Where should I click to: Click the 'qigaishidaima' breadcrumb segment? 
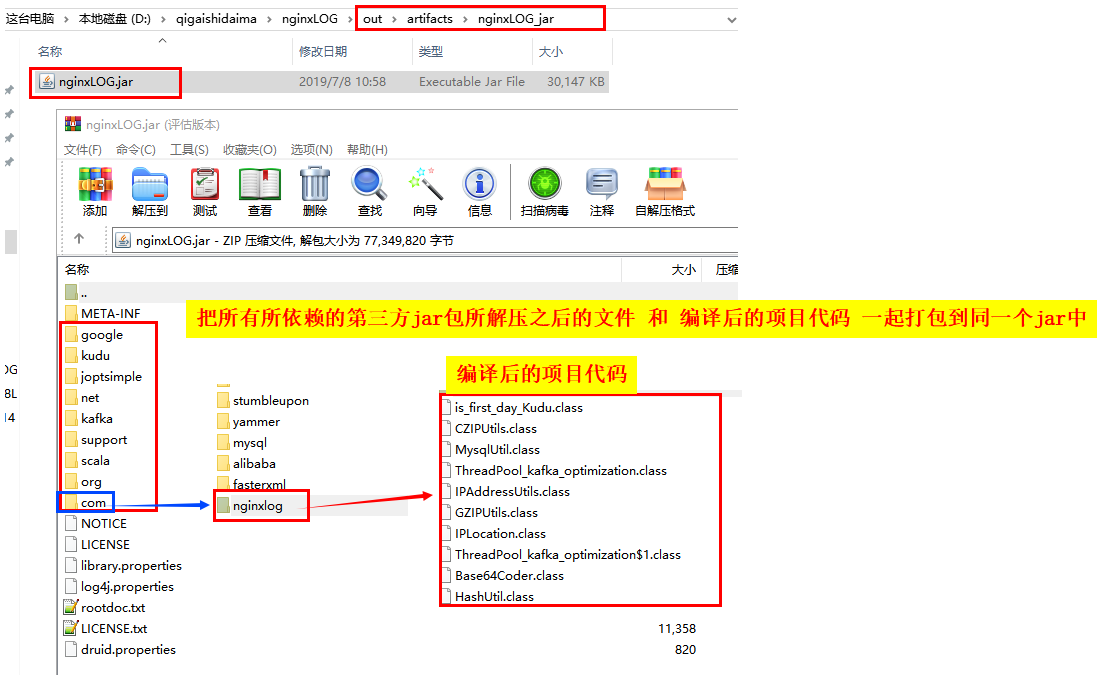click(x=216, y=19)
